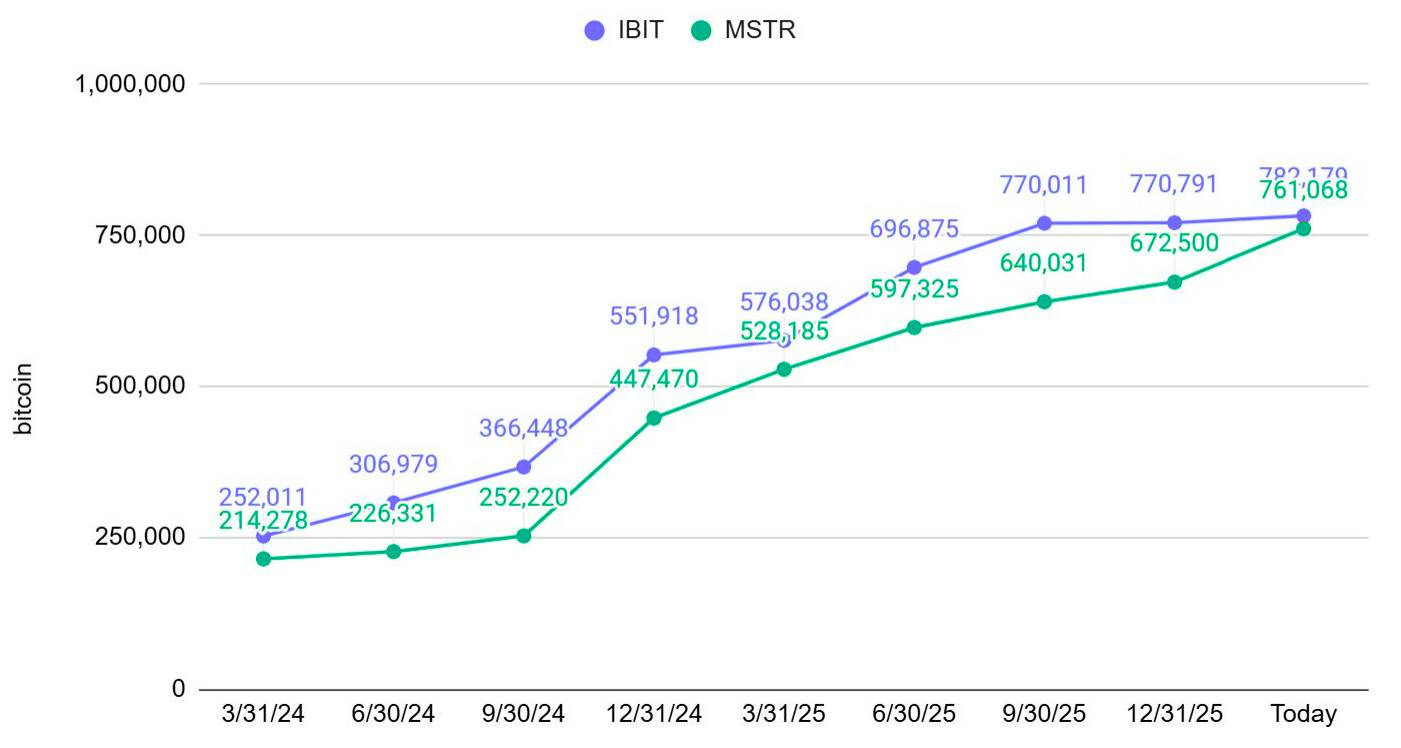Click the MSTR data point at 3/31/25

[x=784, y=369]
